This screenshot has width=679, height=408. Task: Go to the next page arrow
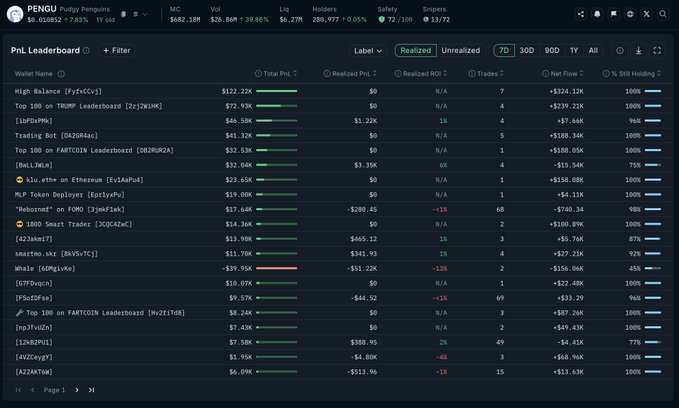pyautogui.click(x=77, y=390)
